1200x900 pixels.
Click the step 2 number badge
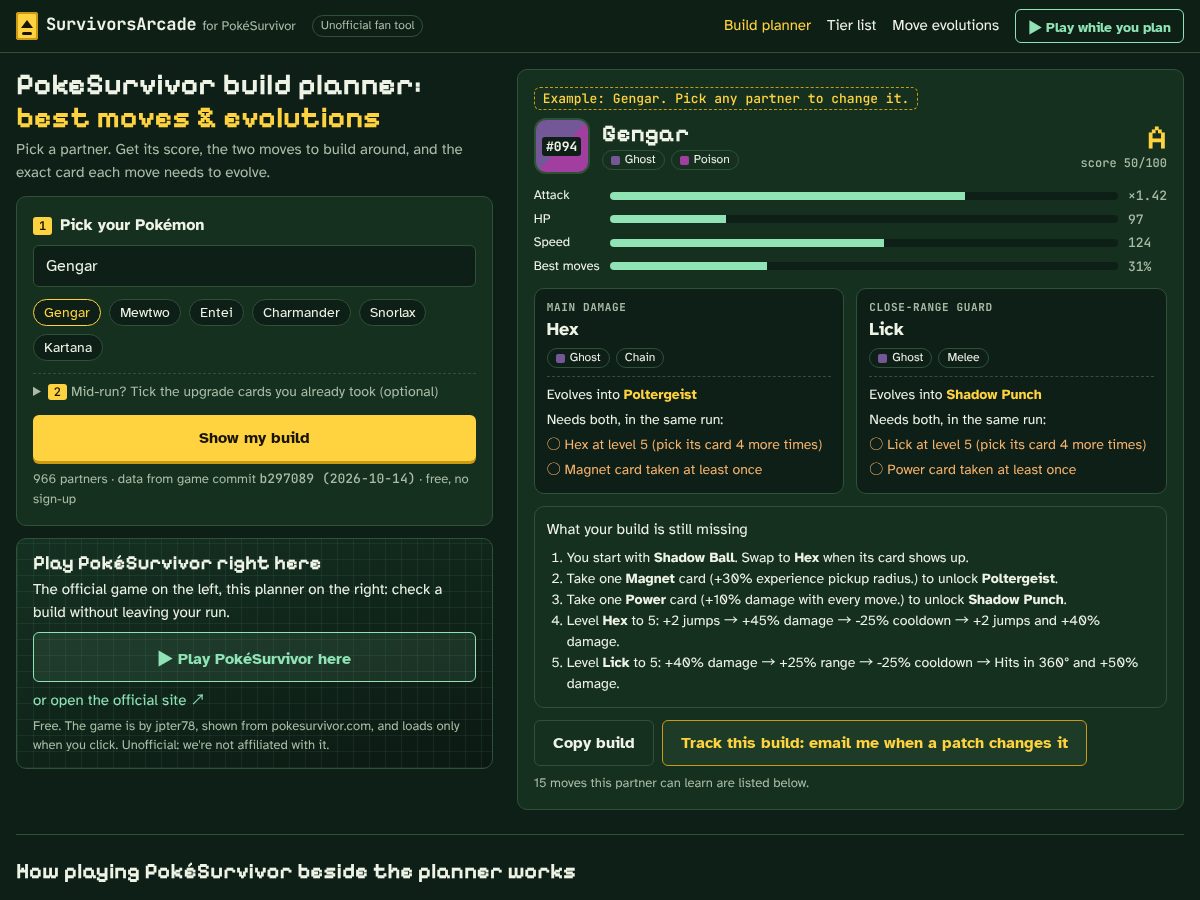pyautogui.click(x=57, y=392)
